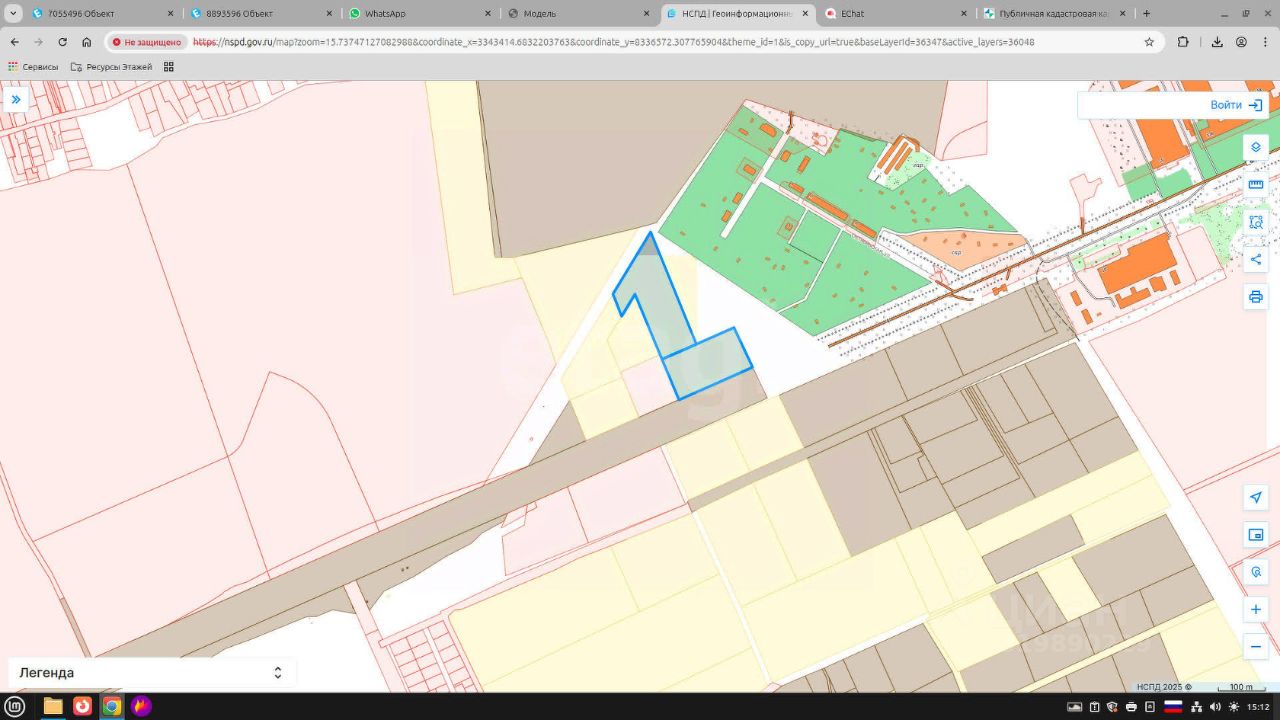Go back to the previous page
Screen dimensions: 1280x720
pyautogui.click(x=14, y=42)
